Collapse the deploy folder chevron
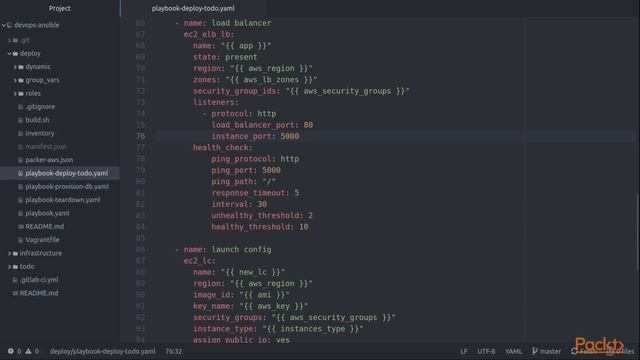This screenshot has height=360, width=640. click(x=9, y=53)
